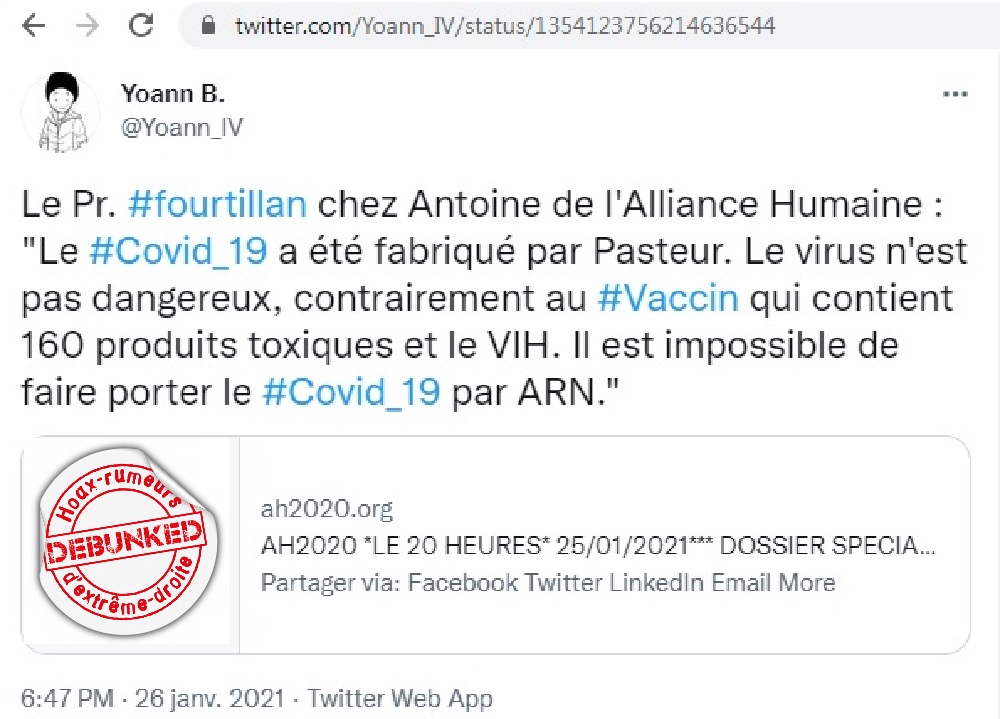This screenshot has width=1000, height=719.
Task: Click the ah2020.org domain in card
Action: tap(327, 508)
